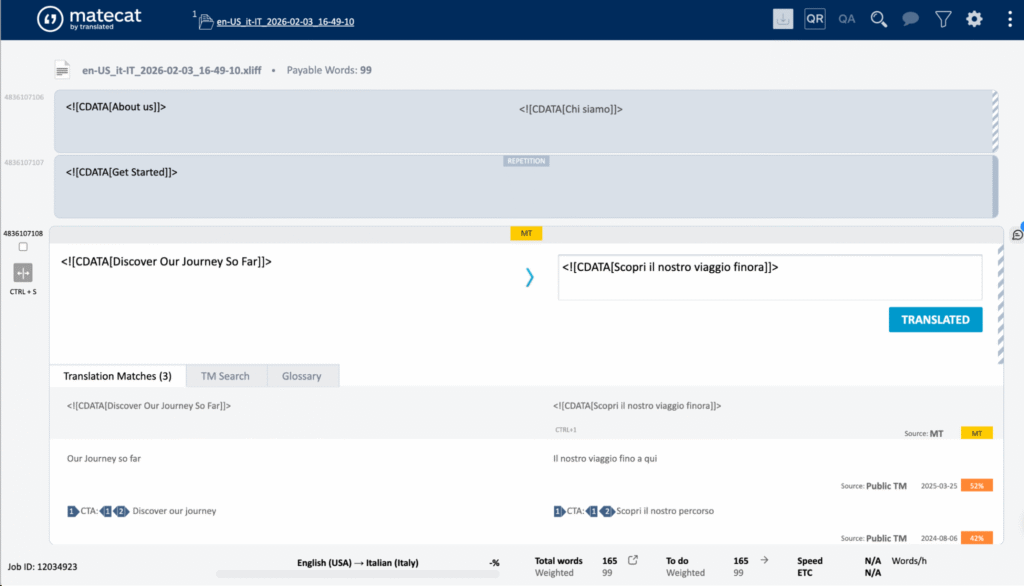Click the segment comment icon on right edge

(x=1017, y=235)
